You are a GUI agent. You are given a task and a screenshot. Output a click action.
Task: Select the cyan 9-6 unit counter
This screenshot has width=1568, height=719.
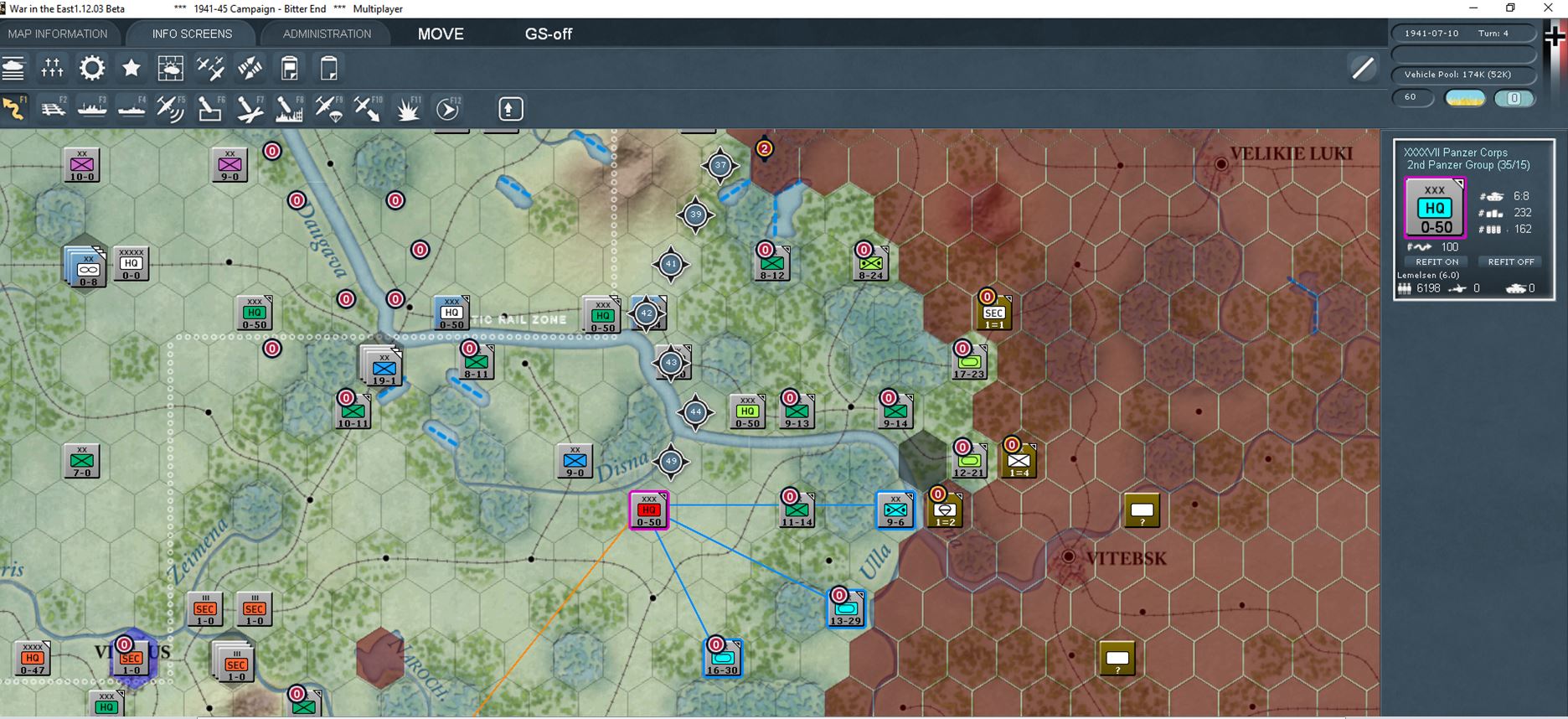coord(895,510)
